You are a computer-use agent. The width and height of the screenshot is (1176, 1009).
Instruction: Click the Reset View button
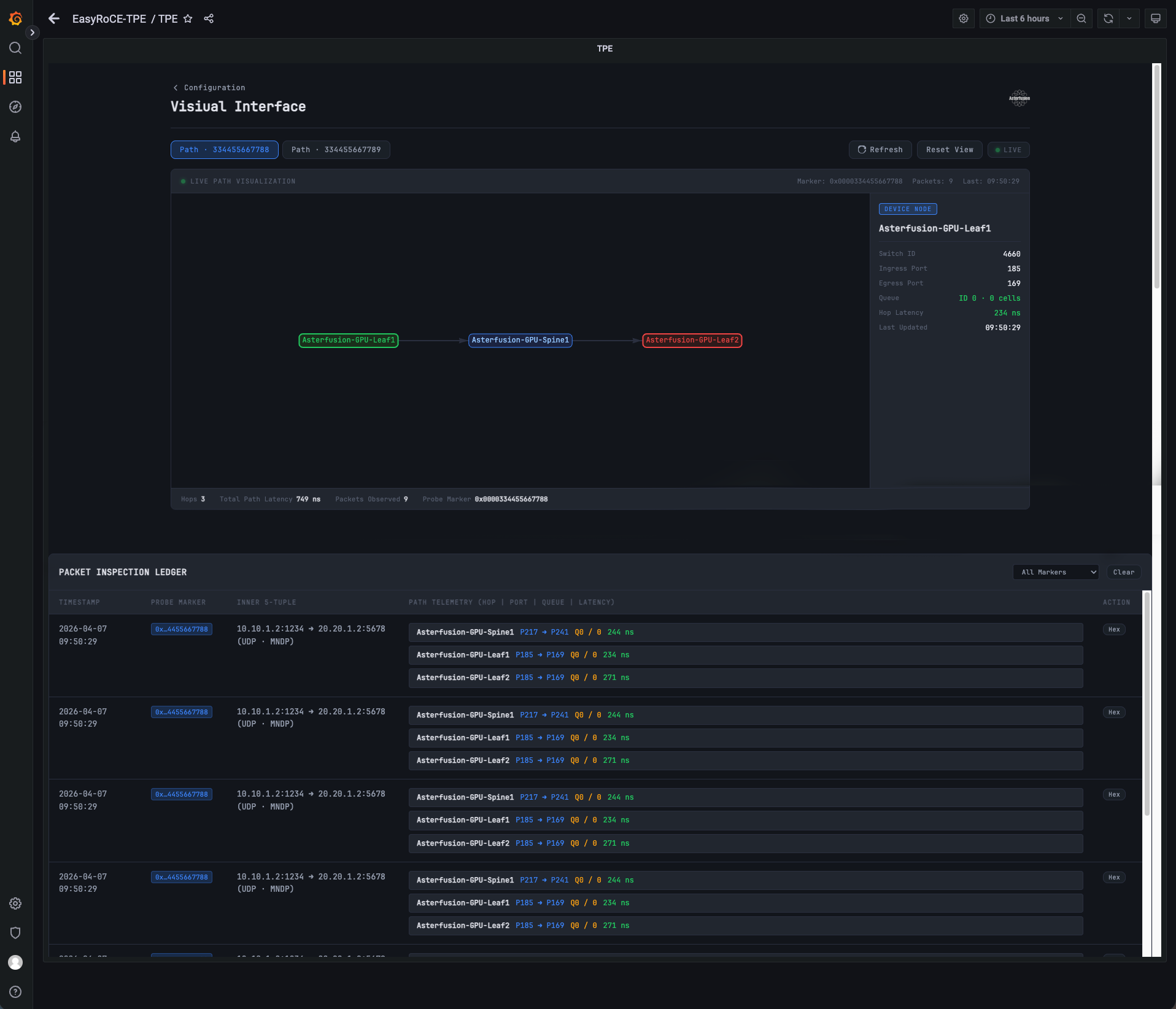point(950,150)
